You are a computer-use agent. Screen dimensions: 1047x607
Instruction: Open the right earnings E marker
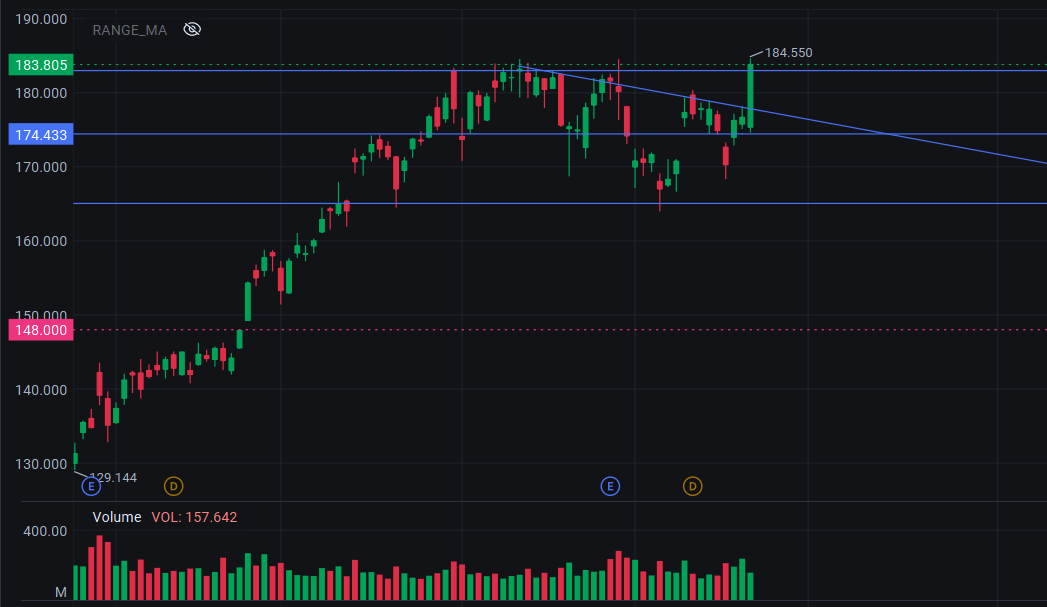[610, 486]
